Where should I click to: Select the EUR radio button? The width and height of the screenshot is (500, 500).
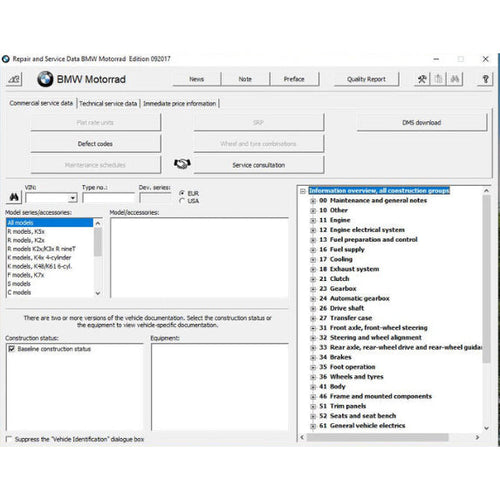[182, 193]
